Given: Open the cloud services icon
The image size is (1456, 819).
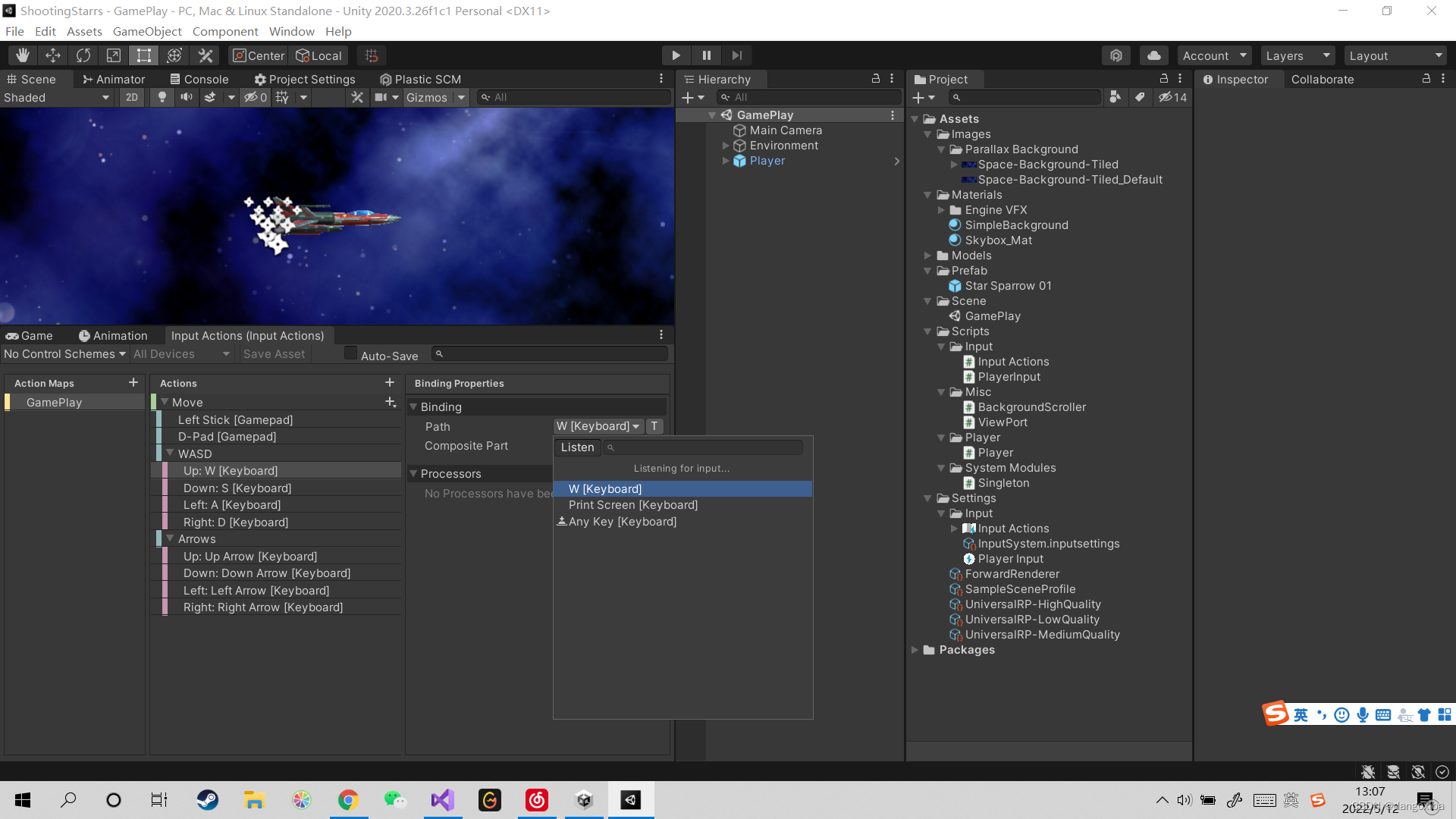Looking at the screenshot, I should click(x=1153, y=55).
